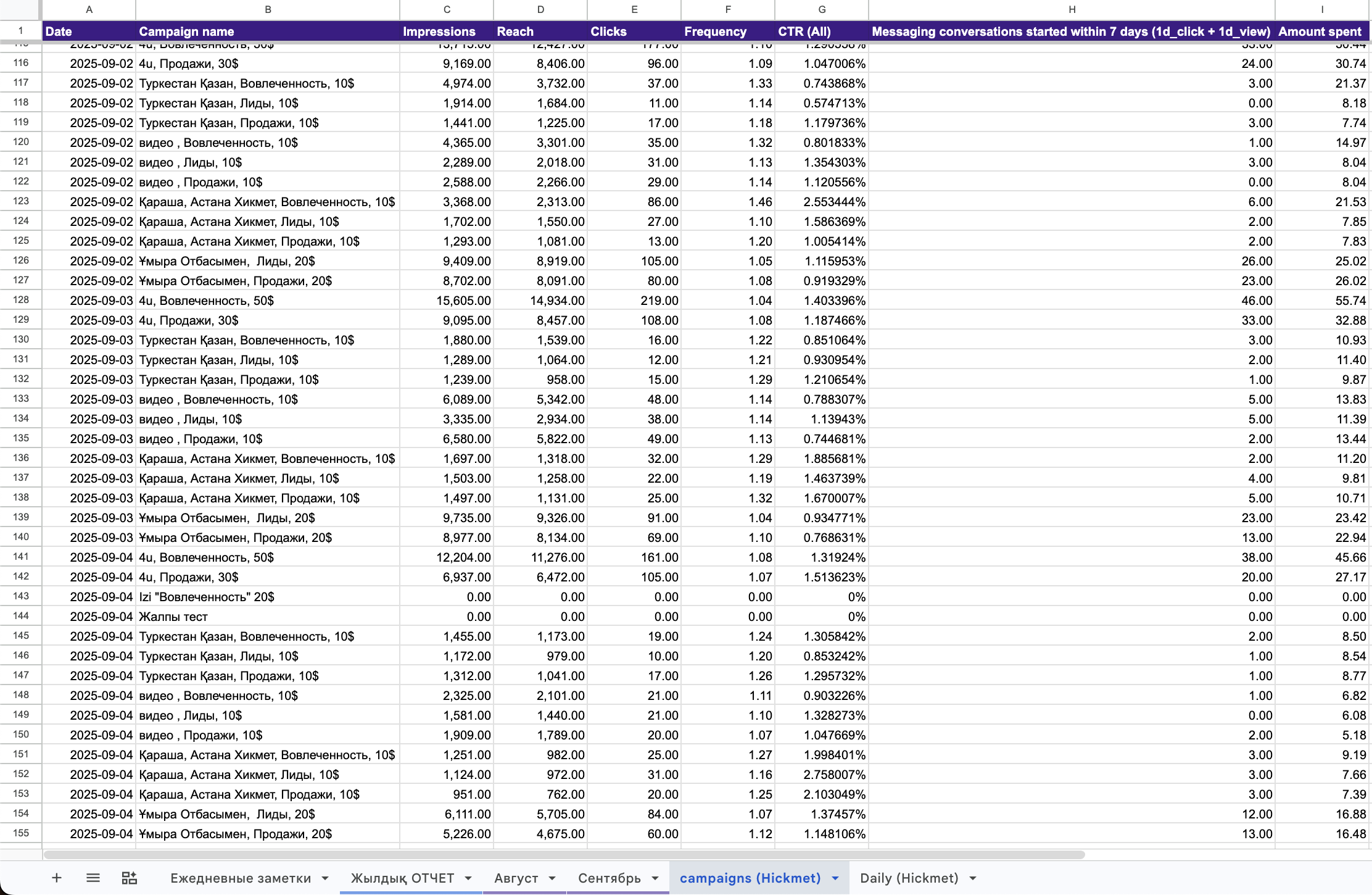Select impressions value 951.00

pos(447,794)
